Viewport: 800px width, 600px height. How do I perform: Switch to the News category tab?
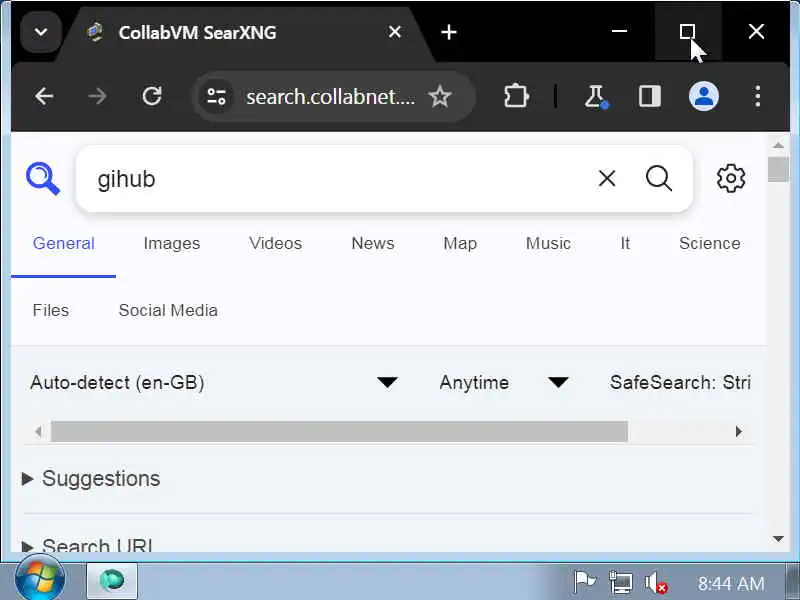[373, 243]
